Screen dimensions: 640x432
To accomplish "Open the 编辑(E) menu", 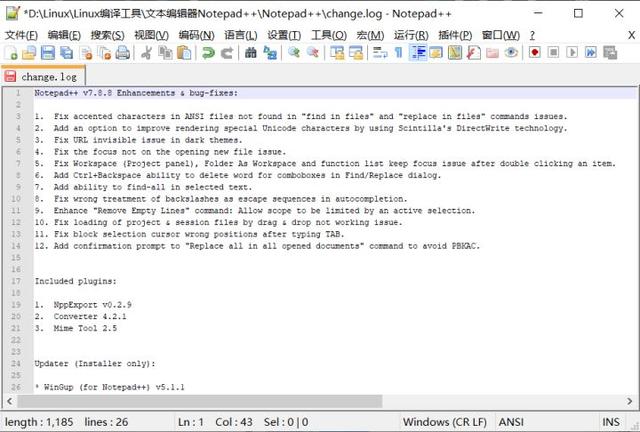I will [64, 36].
